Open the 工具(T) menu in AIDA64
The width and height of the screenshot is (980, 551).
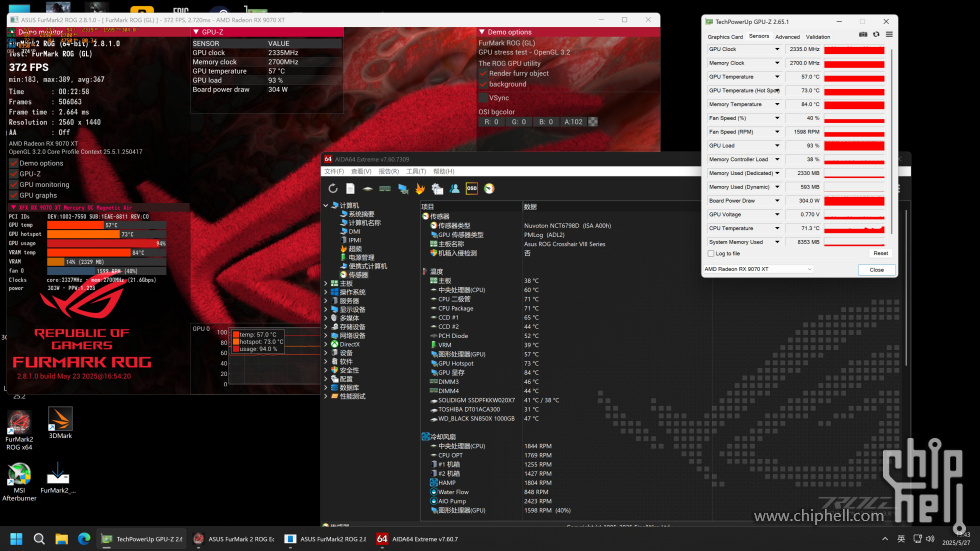416,171
